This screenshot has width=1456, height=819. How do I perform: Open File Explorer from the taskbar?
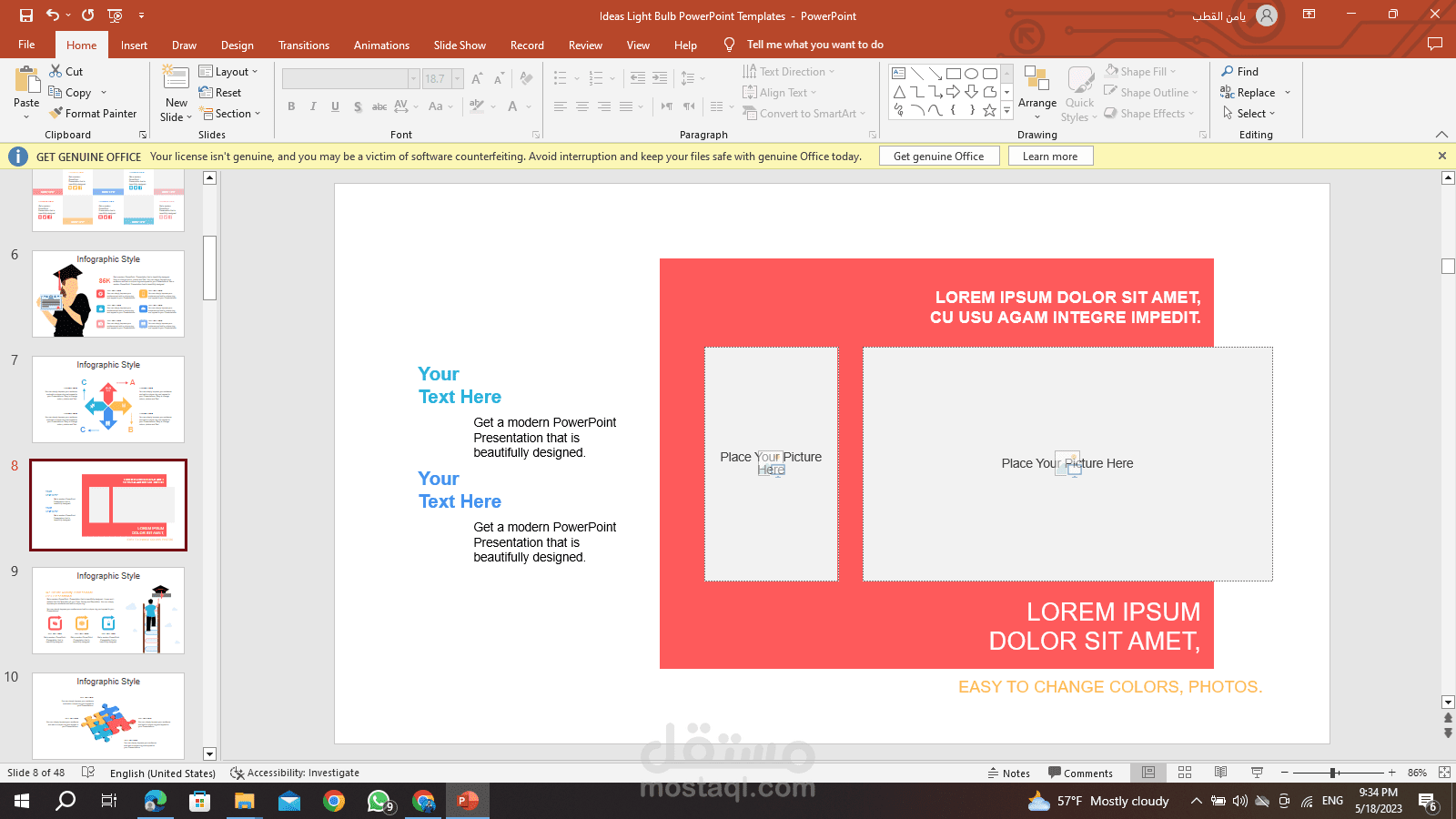point(245,801)
